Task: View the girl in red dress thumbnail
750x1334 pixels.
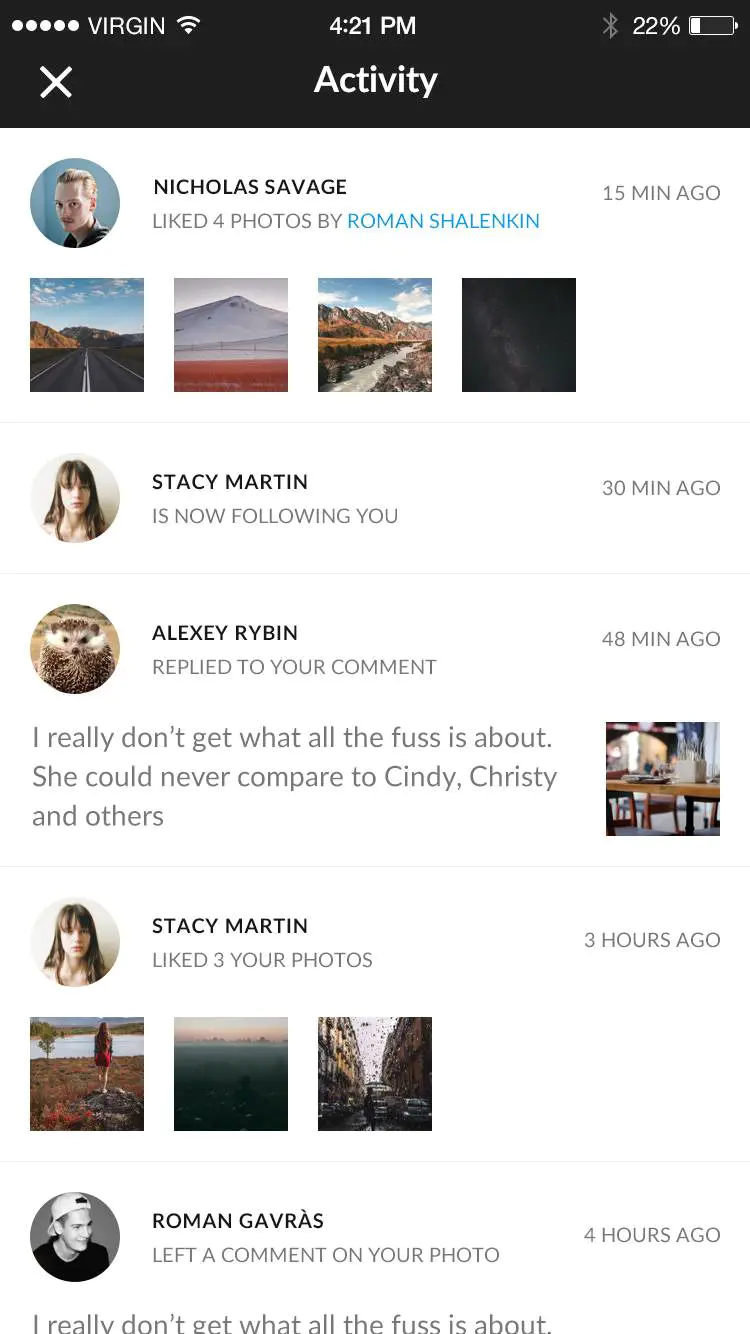Action: [87, 1074]
